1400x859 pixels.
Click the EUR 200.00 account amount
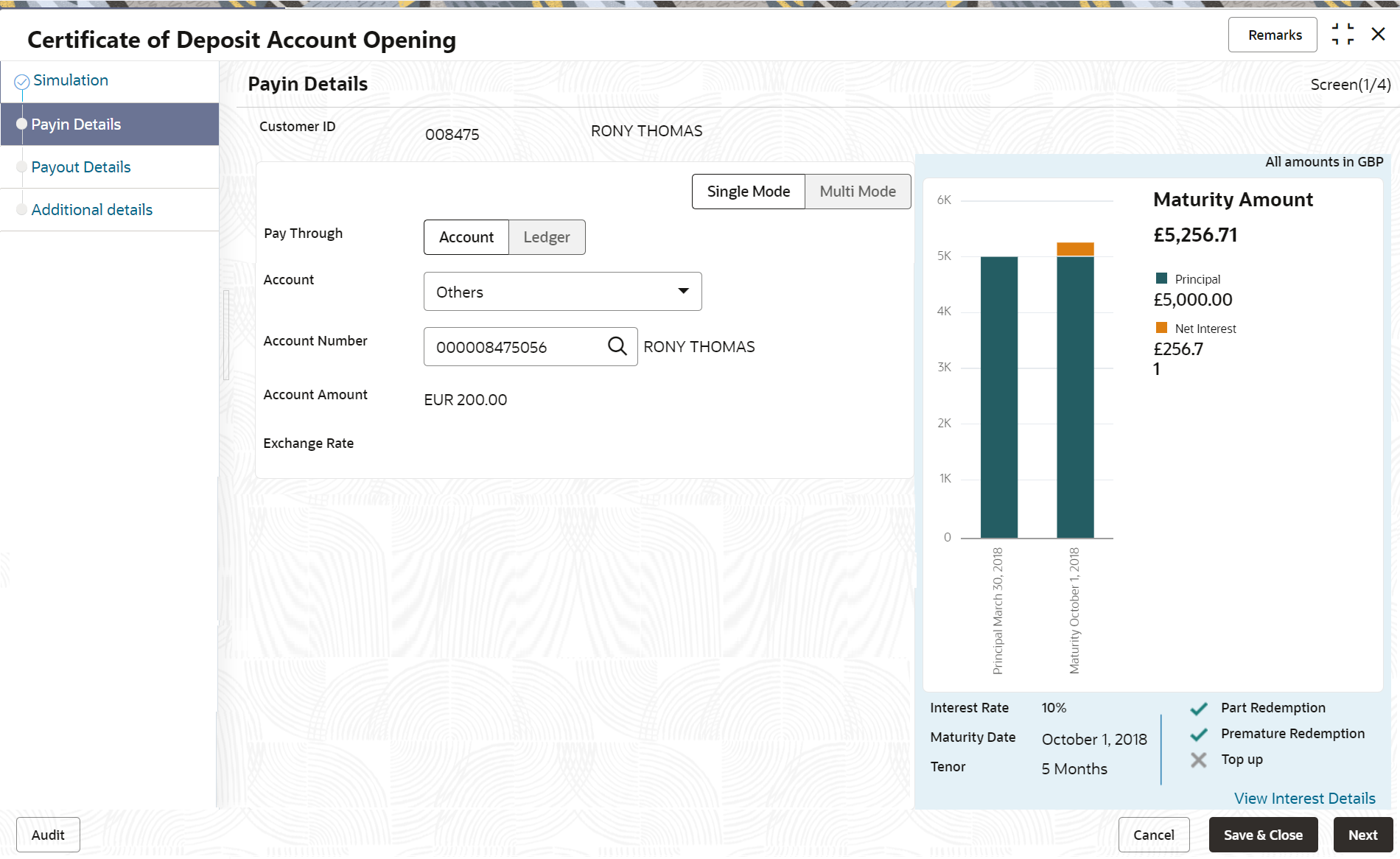(x=466, y=400)
